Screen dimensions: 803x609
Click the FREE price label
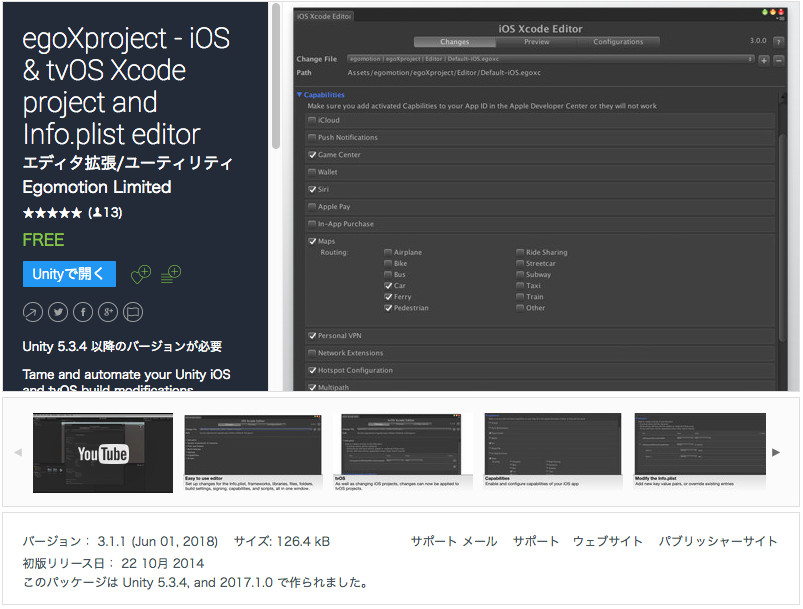[44, 240]
